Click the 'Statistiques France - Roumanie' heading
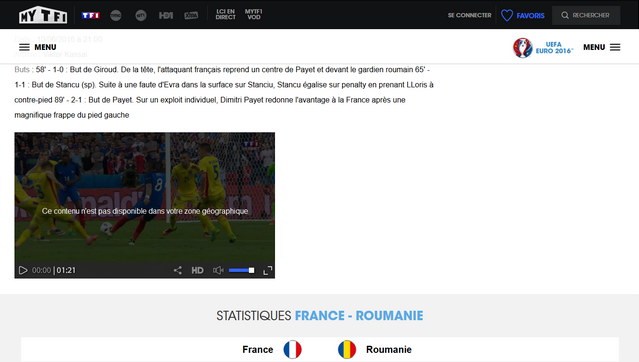639x362 pixels. point(320,316)
